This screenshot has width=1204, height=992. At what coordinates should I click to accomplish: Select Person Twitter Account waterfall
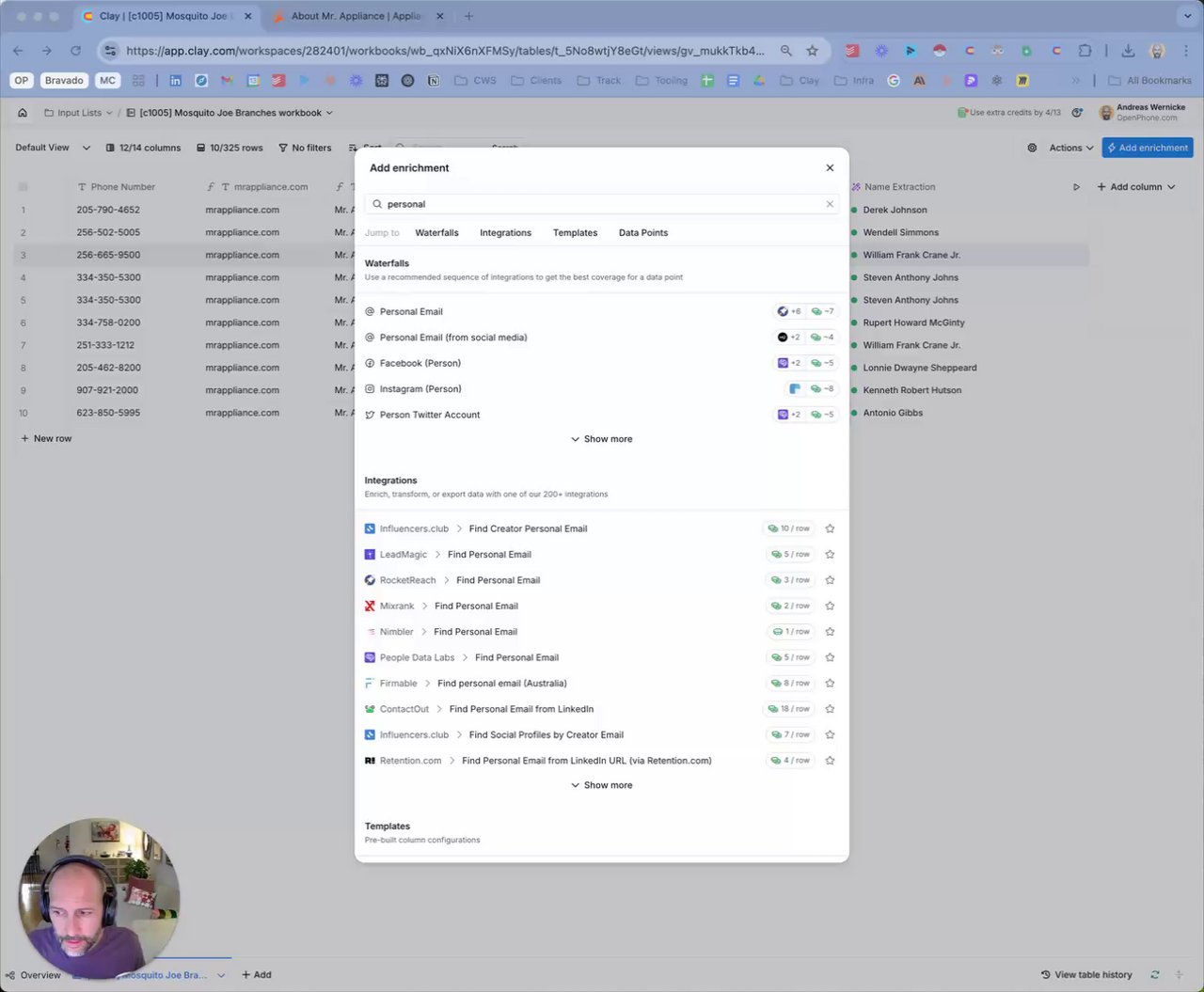602,415
